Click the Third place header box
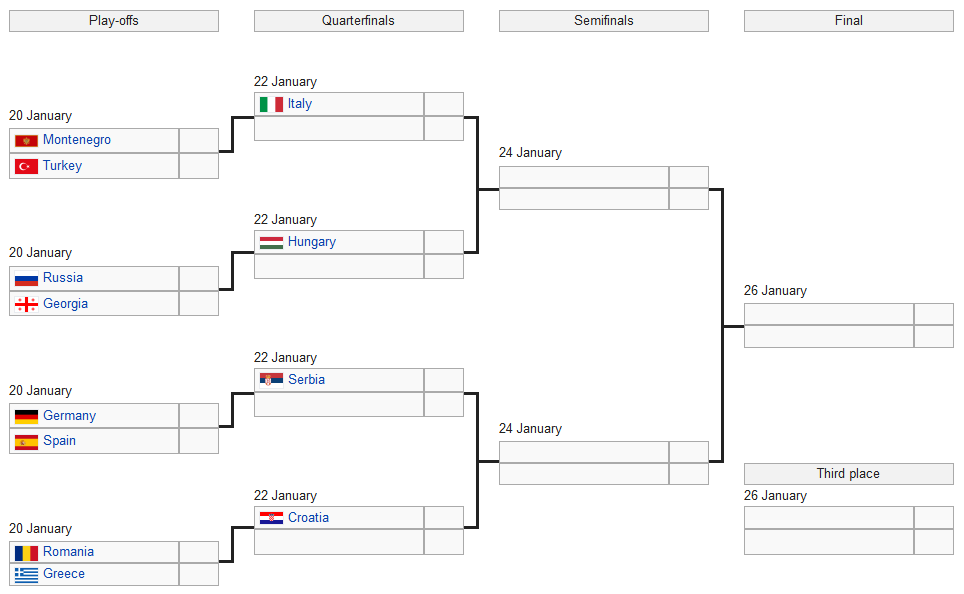This screenshot has height=594, width=964. (848, 474)
